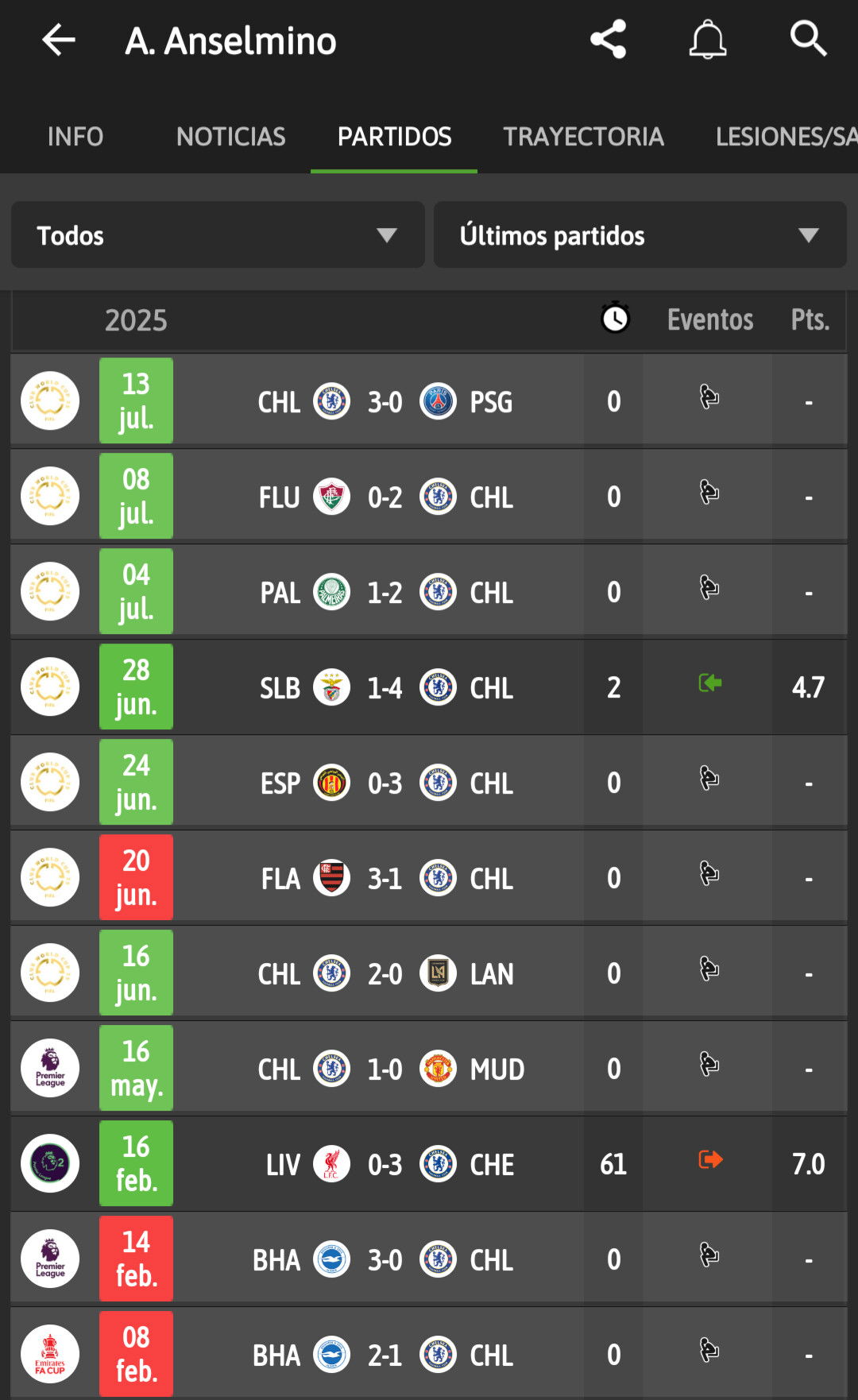Image resolution: width=858 pixels, height=1400 pixels.
Task: Click the minutes-played clock icon
Action: point(615,318)
